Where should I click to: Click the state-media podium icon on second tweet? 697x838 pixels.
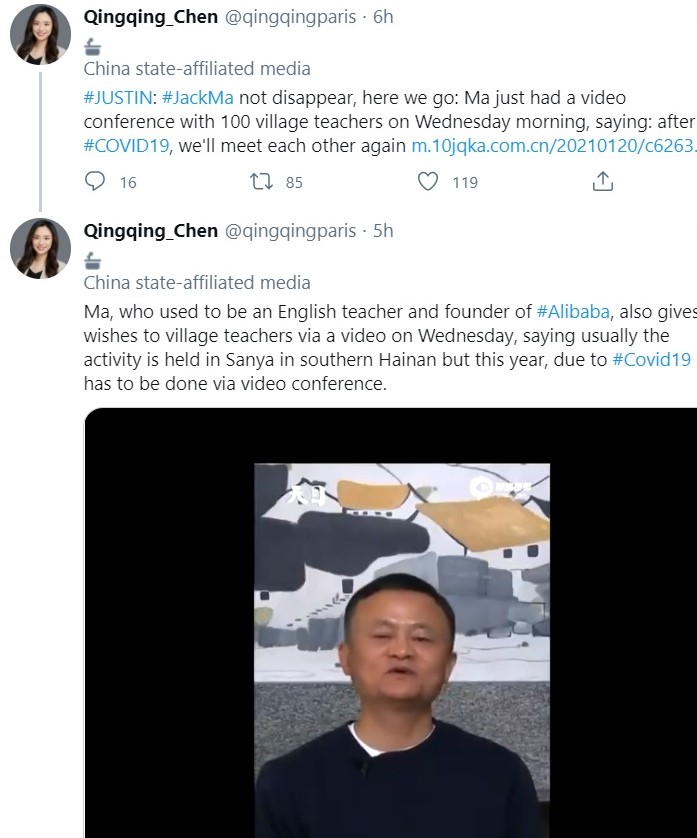93,261
